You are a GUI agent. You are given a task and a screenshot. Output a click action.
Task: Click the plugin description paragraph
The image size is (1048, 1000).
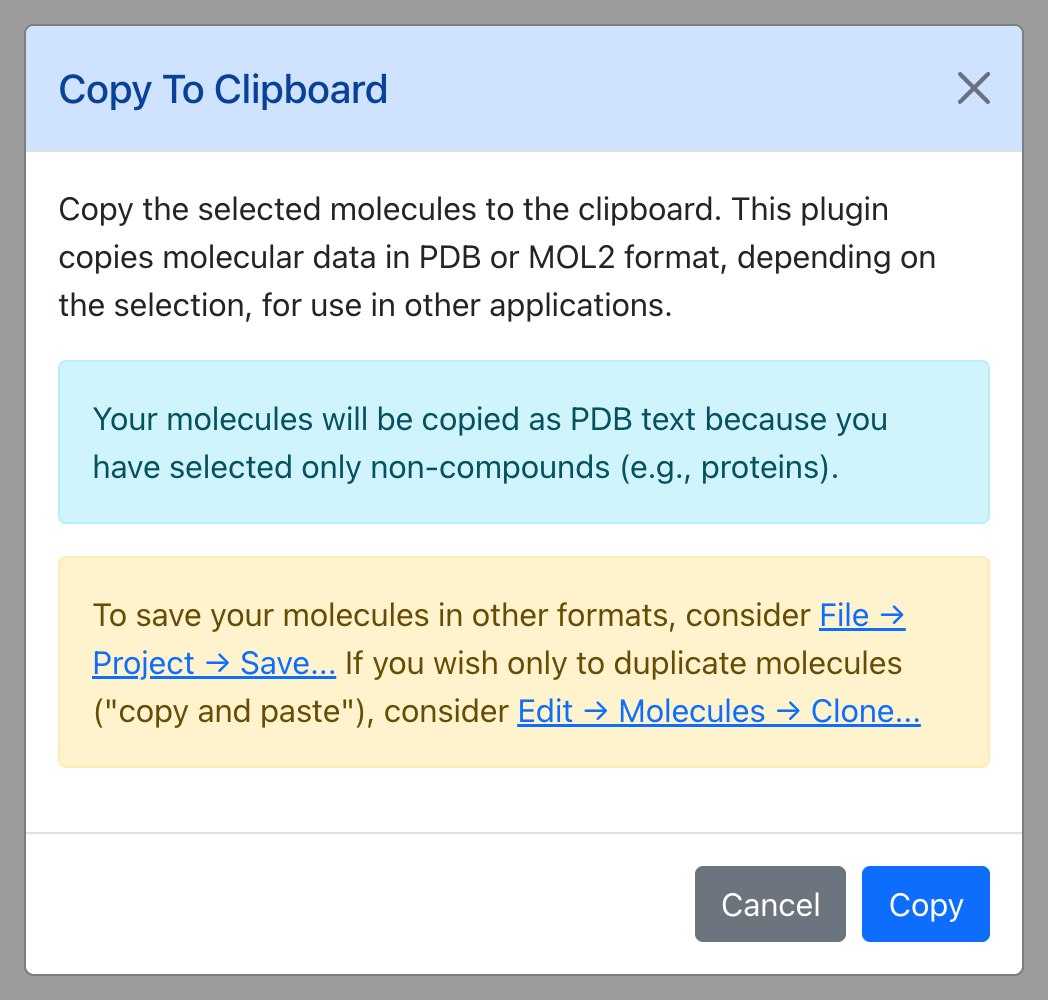pyautogui.click(x=497, y=257)
